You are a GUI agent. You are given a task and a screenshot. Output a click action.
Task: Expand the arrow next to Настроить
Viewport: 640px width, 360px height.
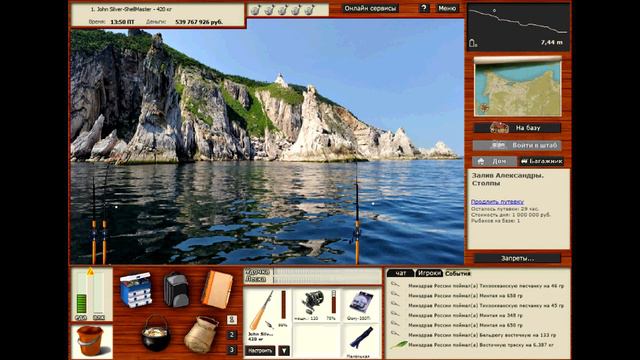click(284, 351)
